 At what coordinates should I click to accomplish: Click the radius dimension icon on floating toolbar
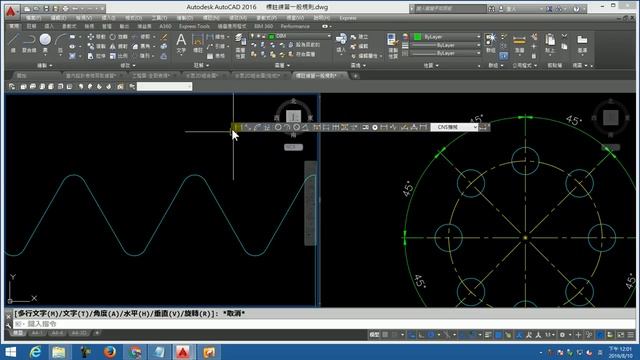(x=278, y=127)
